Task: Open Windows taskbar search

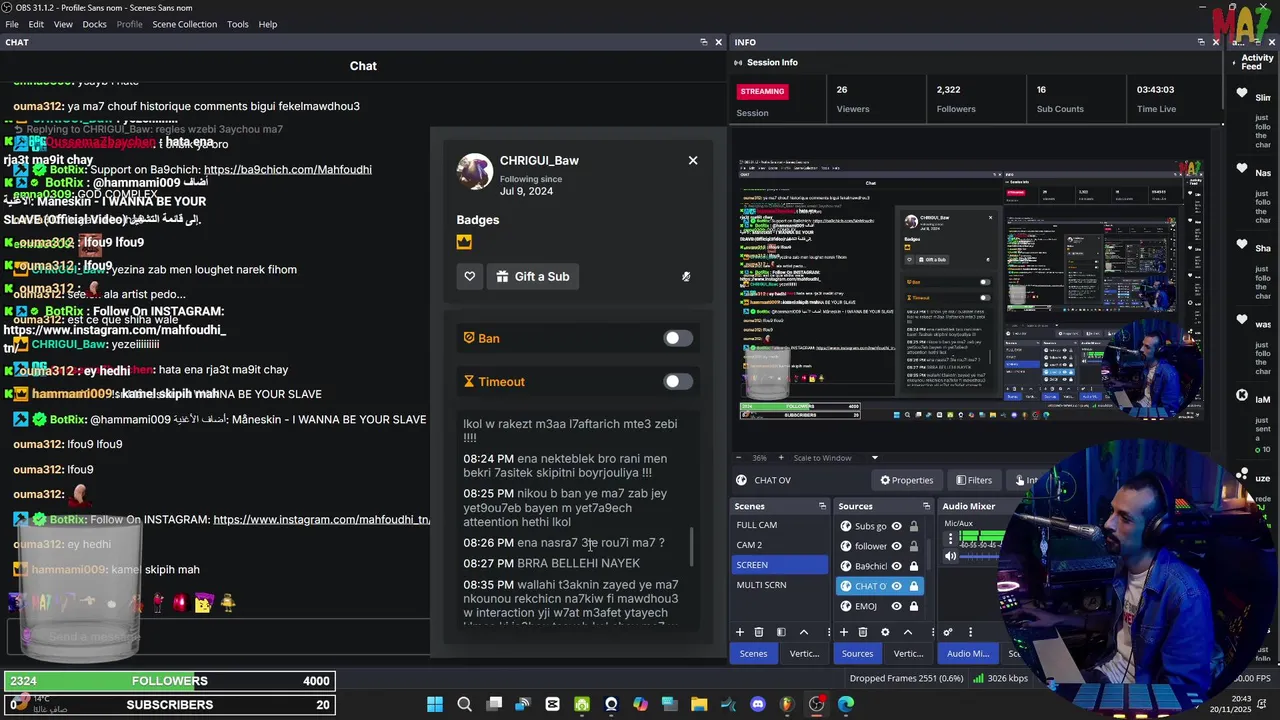Action: tap(464, 704)
